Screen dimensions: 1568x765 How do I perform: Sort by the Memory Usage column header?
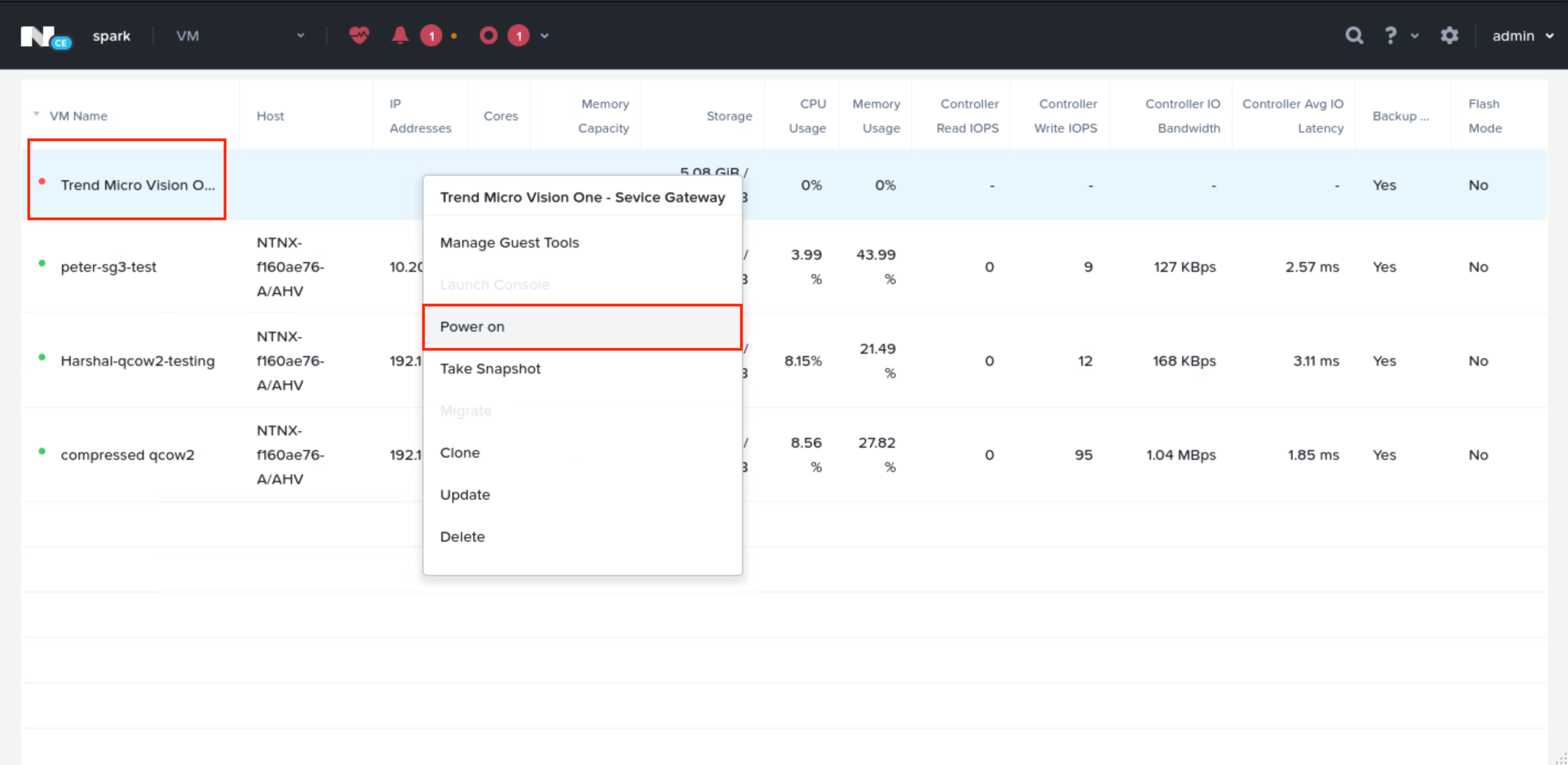(876, 116)
